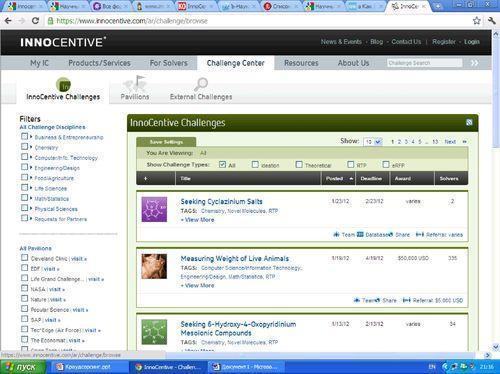Click Referral icon for Cyclazinium Salts

pyautogui.click(x=420, y=234)
